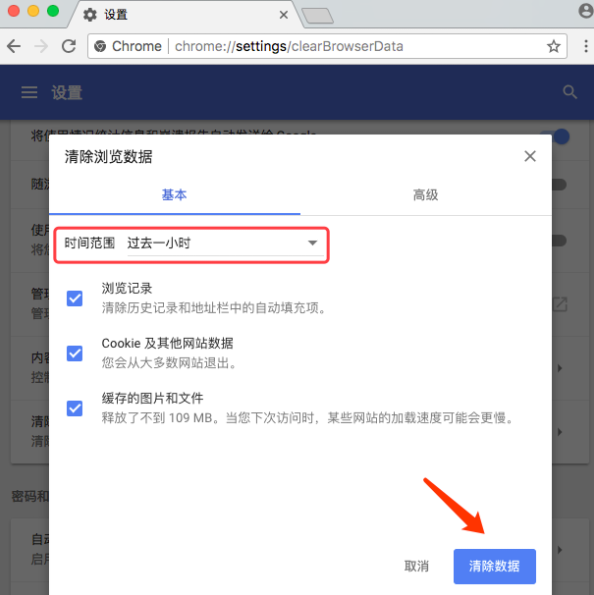This screenshot has height=595, width=594.
Task: Open the settings hamburger menu
Action: 29,92
